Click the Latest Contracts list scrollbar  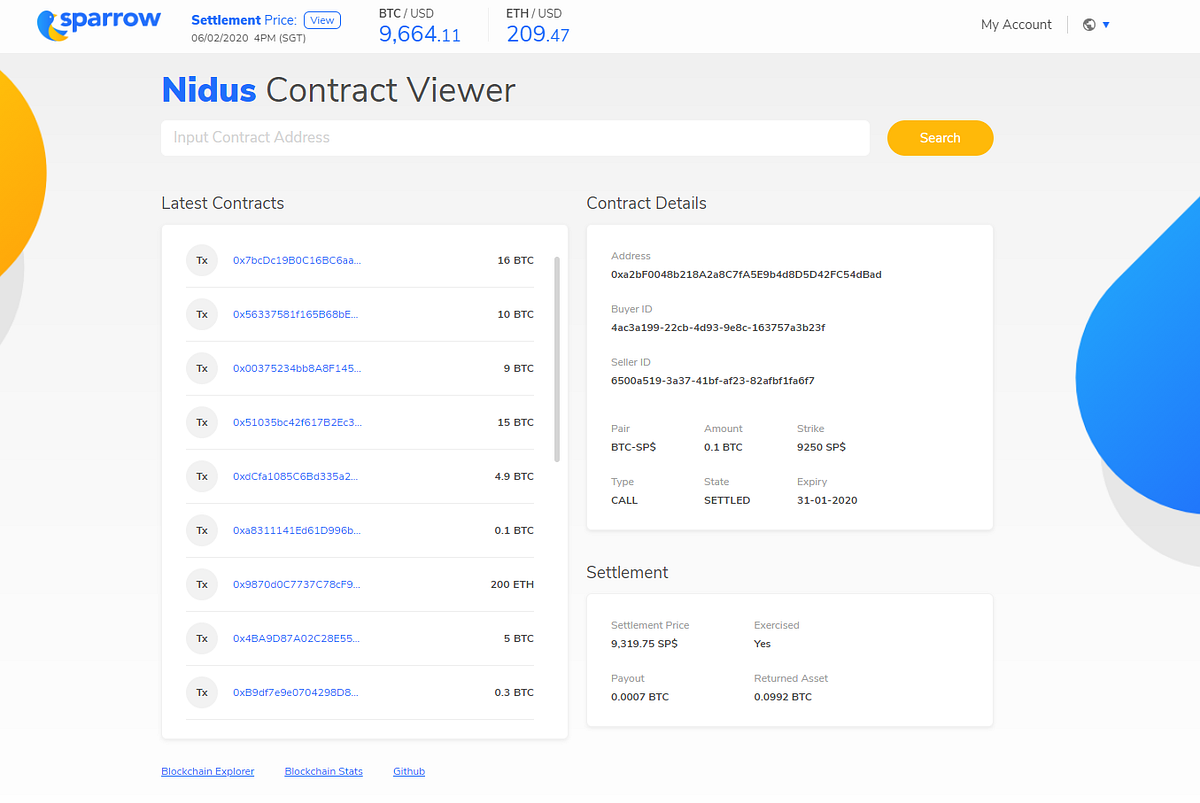[556, 359]
